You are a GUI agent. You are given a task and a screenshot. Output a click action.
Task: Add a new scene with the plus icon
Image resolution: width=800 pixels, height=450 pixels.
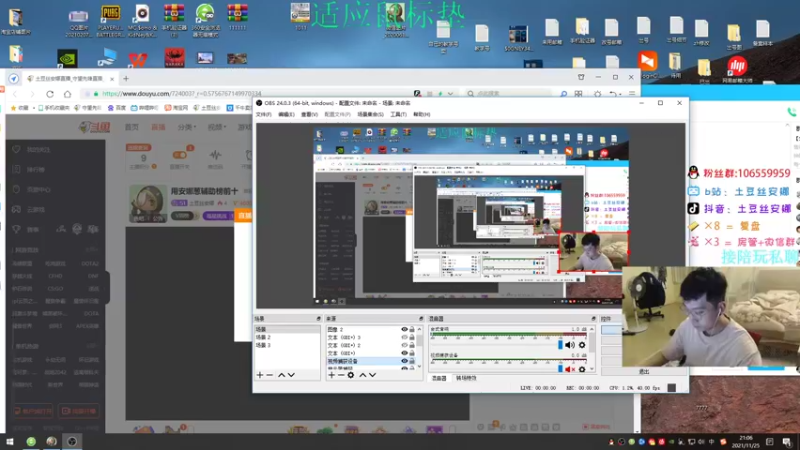[x=260, y=375]
